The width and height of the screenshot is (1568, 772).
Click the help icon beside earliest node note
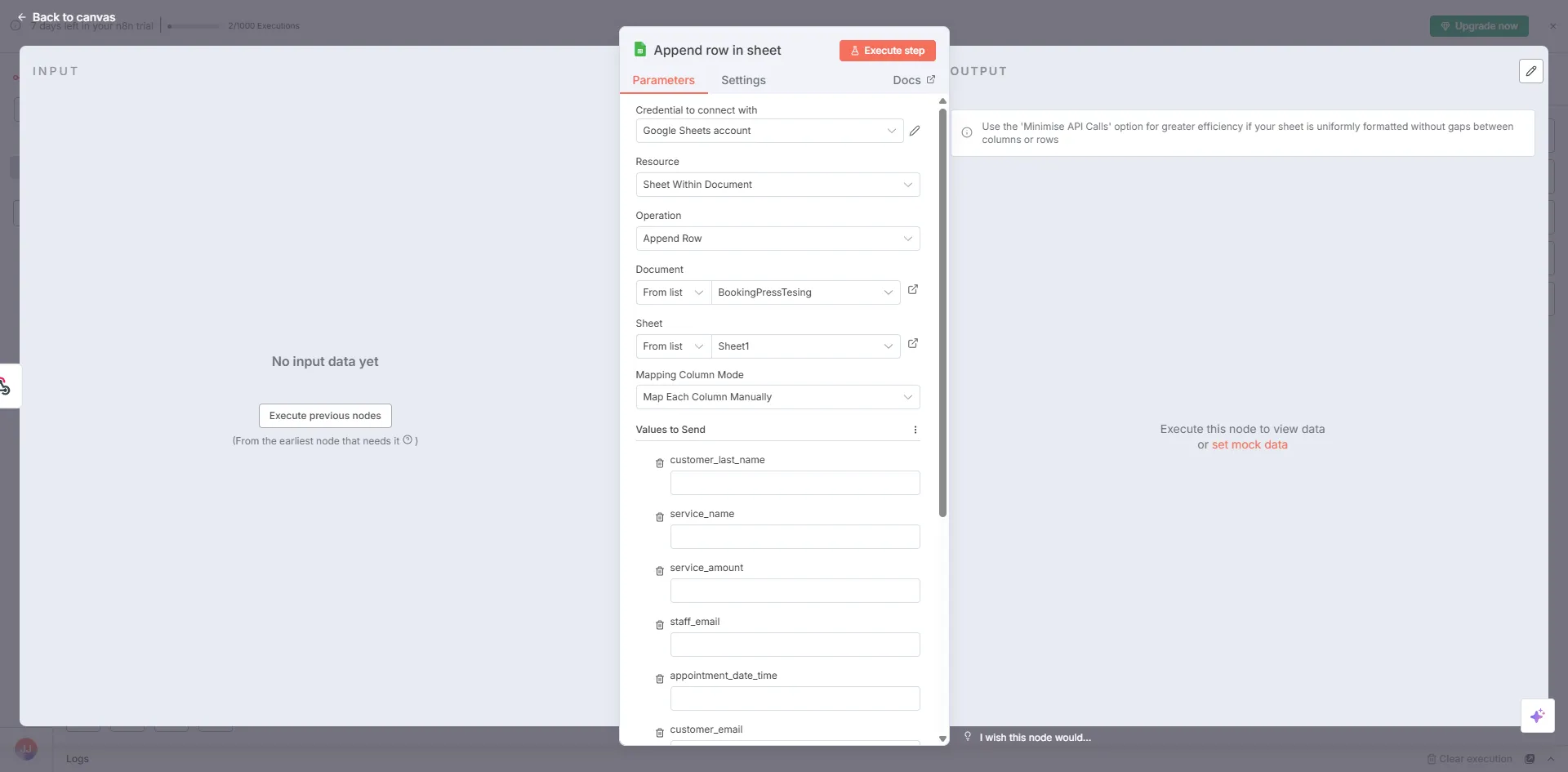(408, 440)
